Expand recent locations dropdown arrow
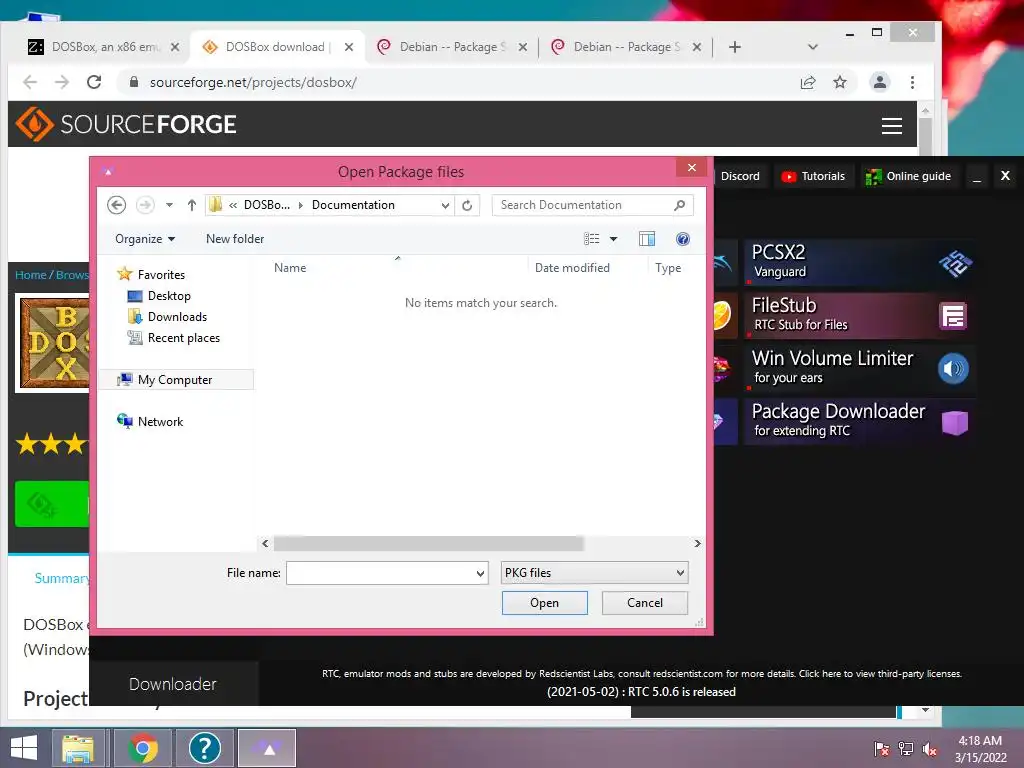 (x=169, y=205)
